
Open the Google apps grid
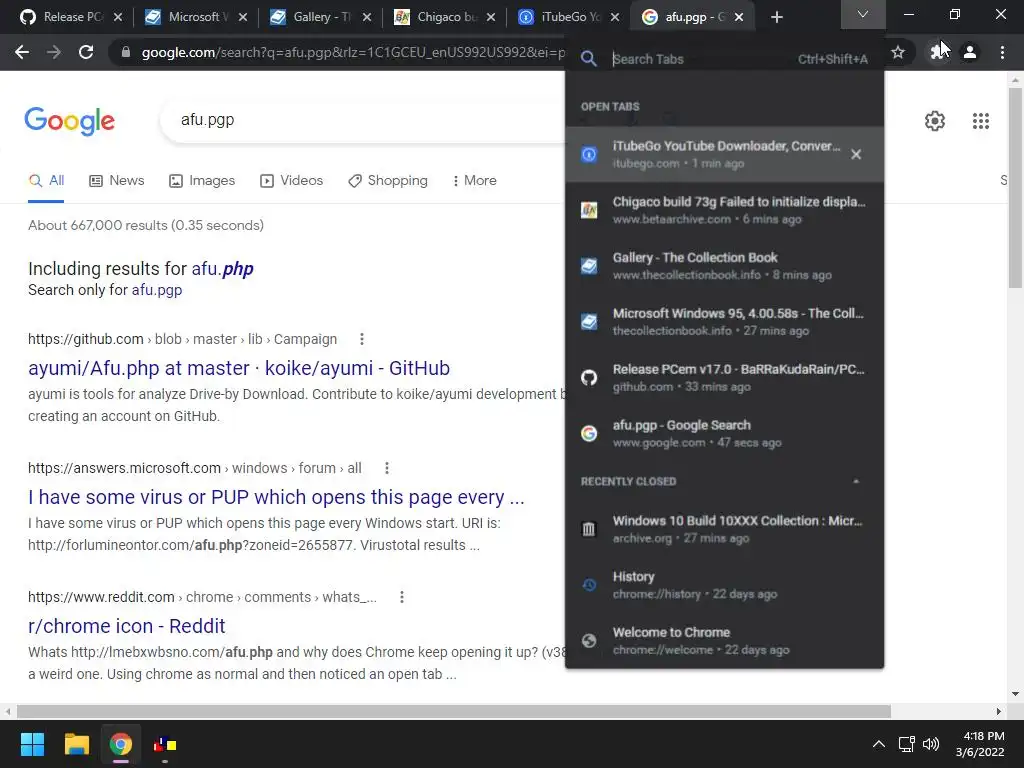click(980, 121)
